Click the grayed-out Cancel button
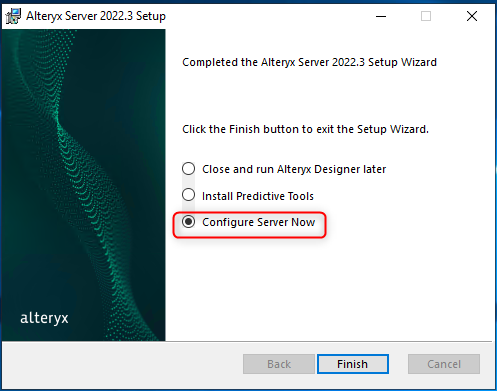 [444, 364]
